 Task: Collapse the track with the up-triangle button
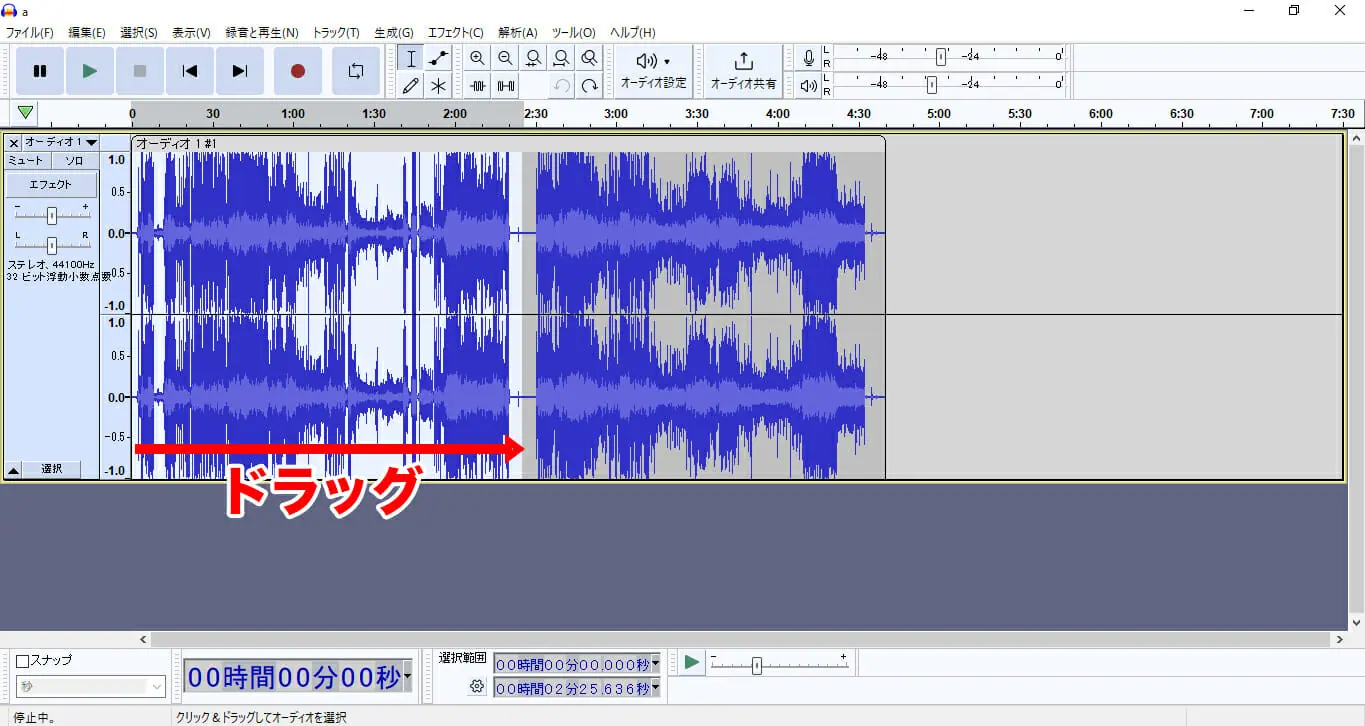pos(14,469)
